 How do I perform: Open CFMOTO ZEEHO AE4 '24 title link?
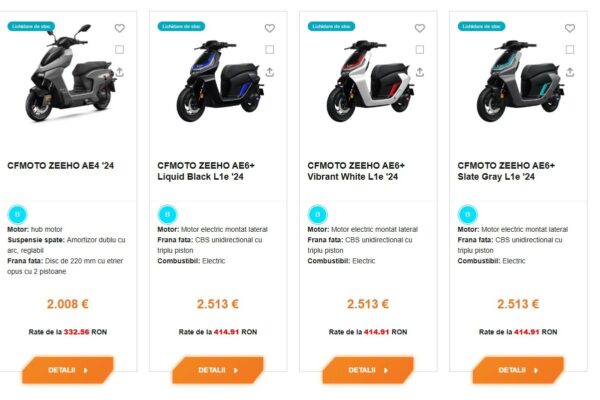click(x=60, y=166)
